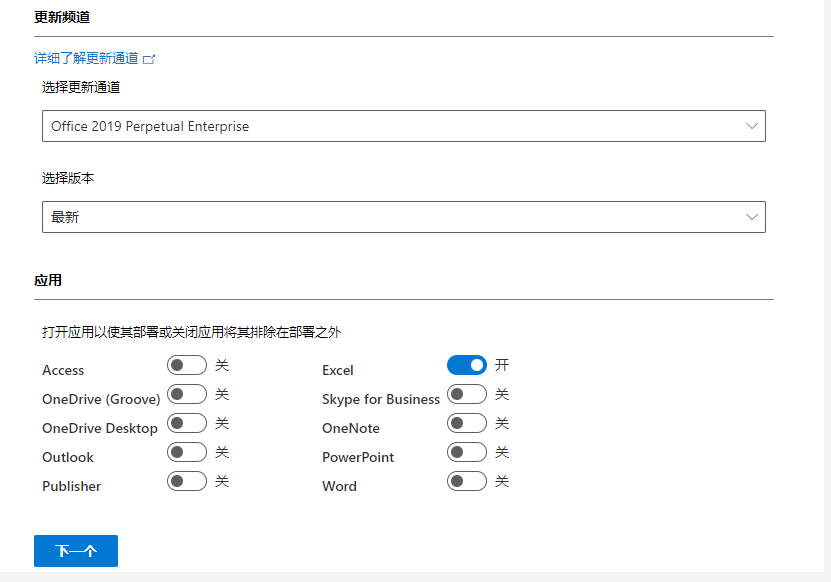Enable the Access app toggle
831x582 pixels.
tap(187, 365)
